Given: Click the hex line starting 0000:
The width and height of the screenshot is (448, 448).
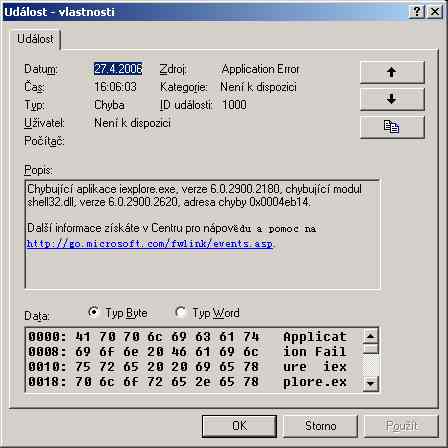Looking at the screenshot, I should 187,337.
